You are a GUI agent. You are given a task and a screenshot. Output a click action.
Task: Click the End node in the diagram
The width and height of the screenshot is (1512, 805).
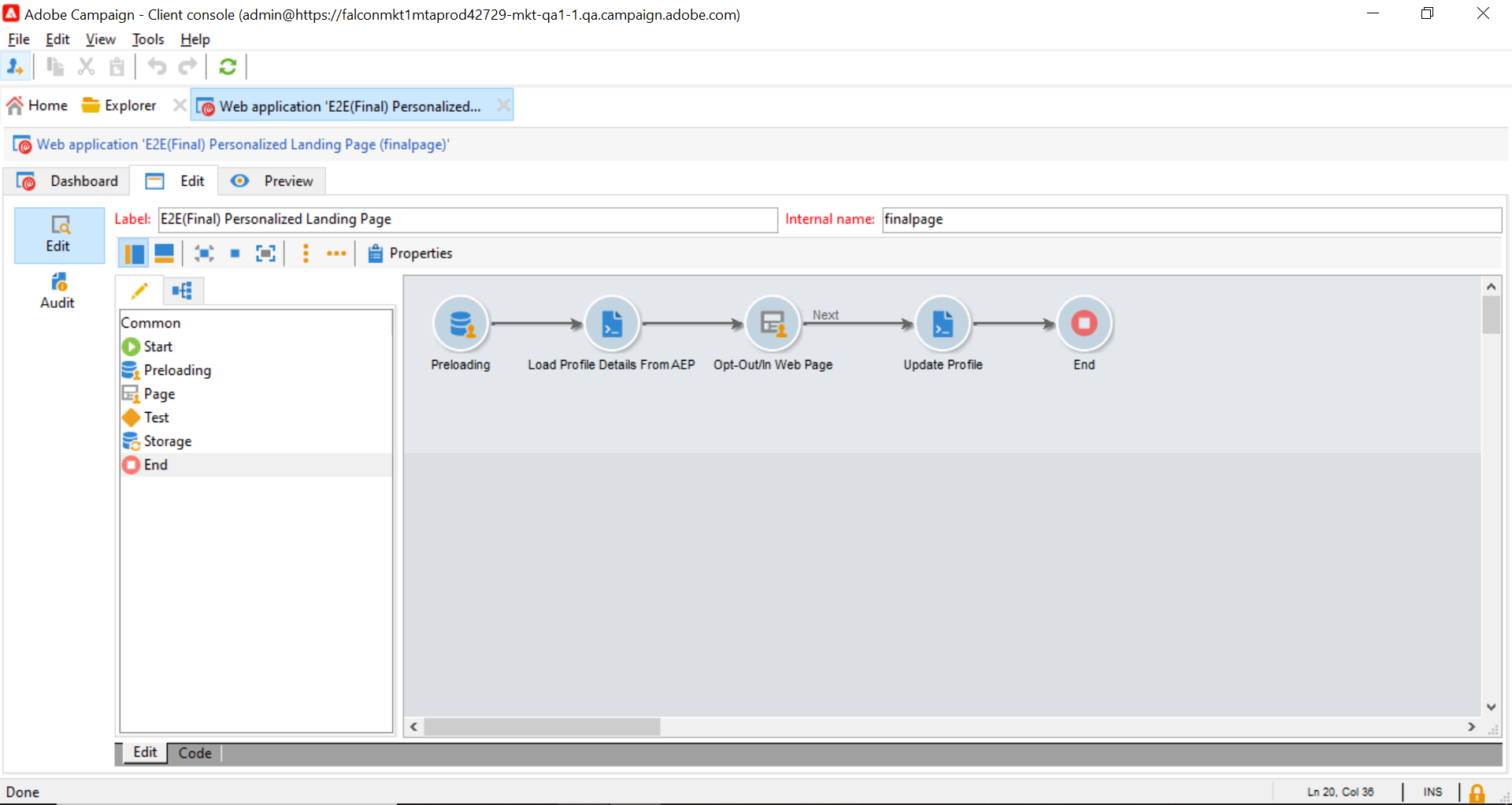pyautogui.click(x=1084, y=324)
